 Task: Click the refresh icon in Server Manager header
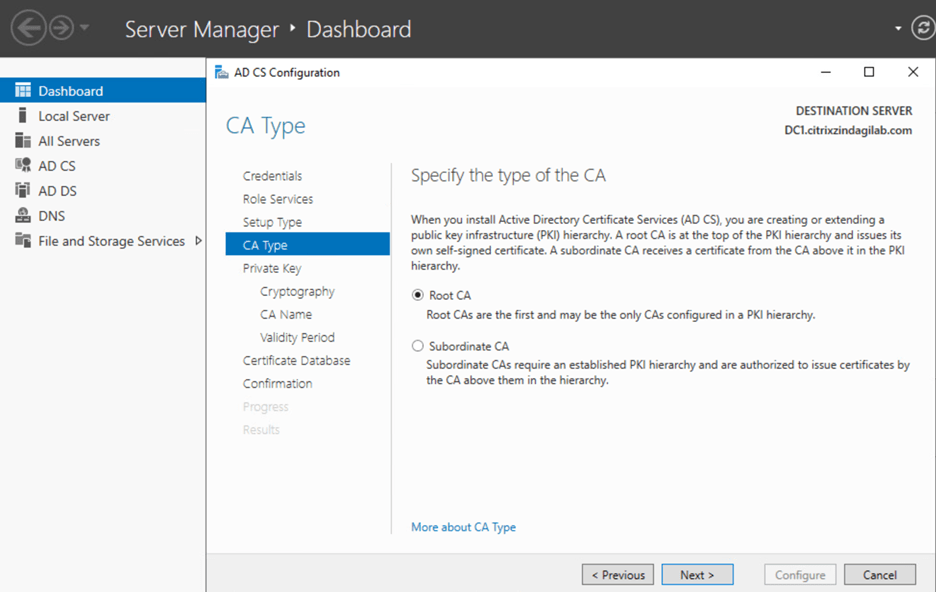pos(923,27)
